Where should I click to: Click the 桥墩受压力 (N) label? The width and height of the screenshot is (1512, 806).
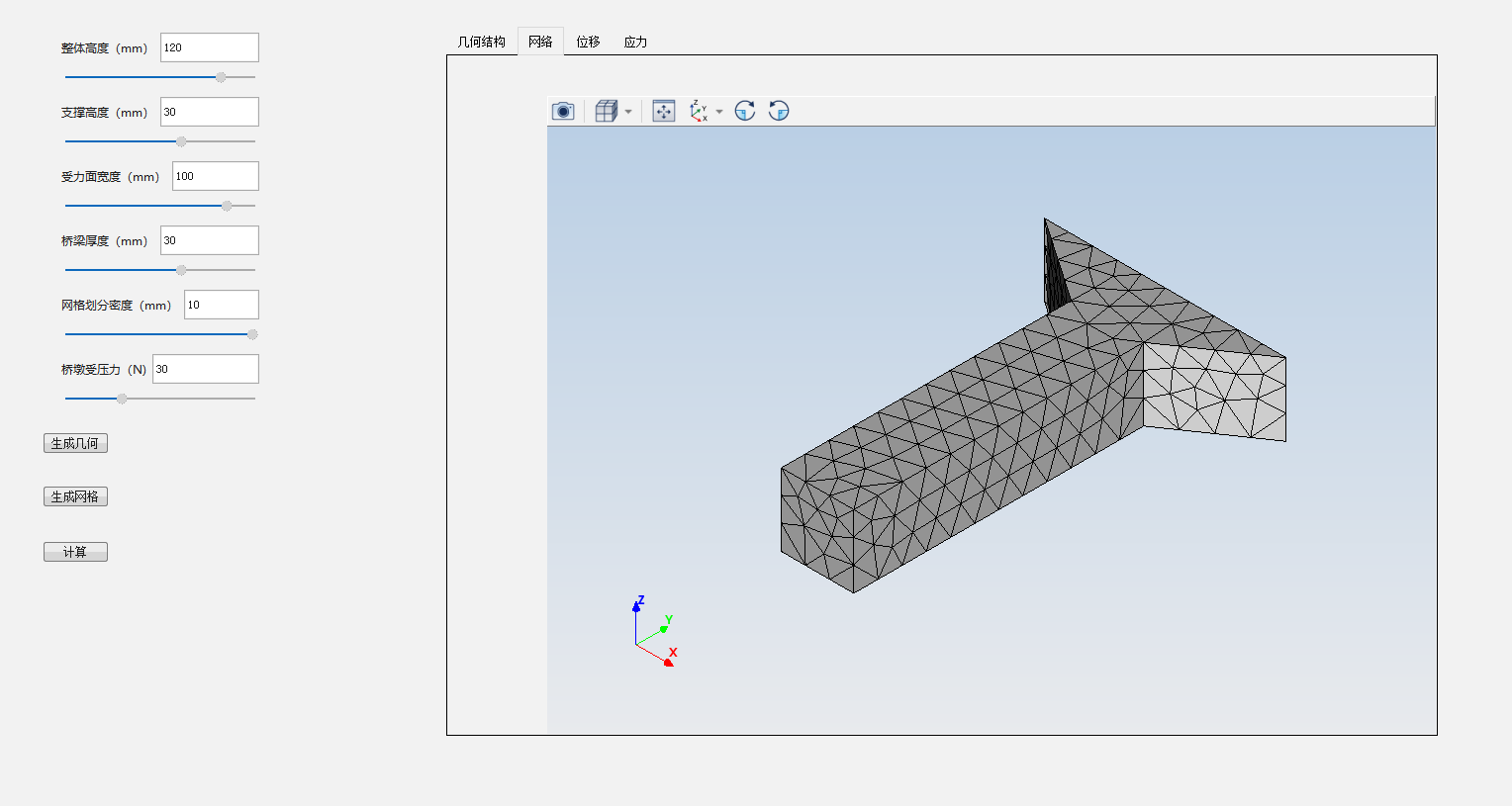coord(104,370)
